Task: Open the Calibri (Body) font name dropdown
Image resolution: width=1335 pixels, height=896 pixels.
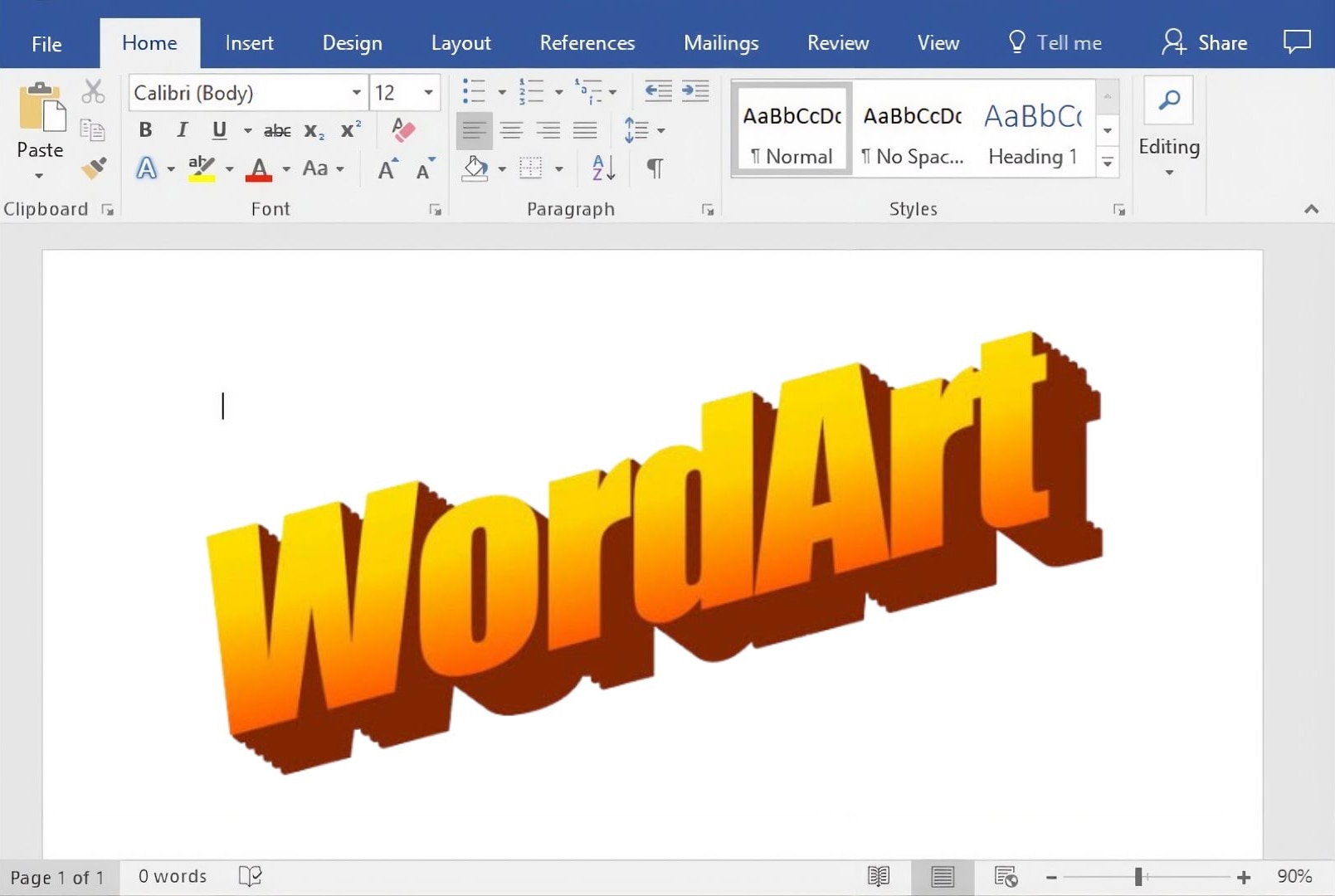Action: tap(356, 92)
